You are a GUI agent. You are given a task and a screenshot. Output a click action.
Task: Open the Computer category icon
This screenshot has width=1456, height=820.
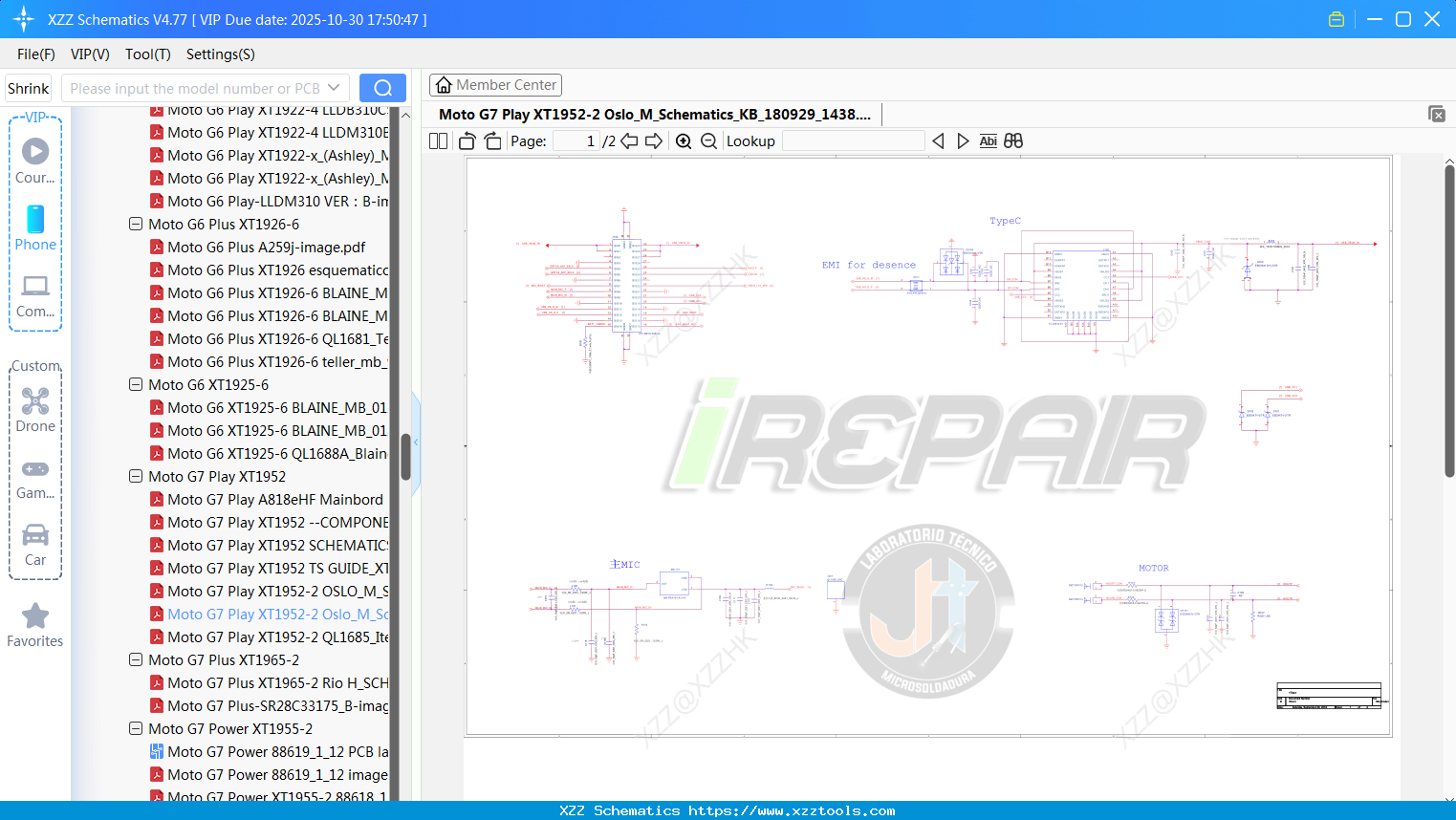coord(35,295)
